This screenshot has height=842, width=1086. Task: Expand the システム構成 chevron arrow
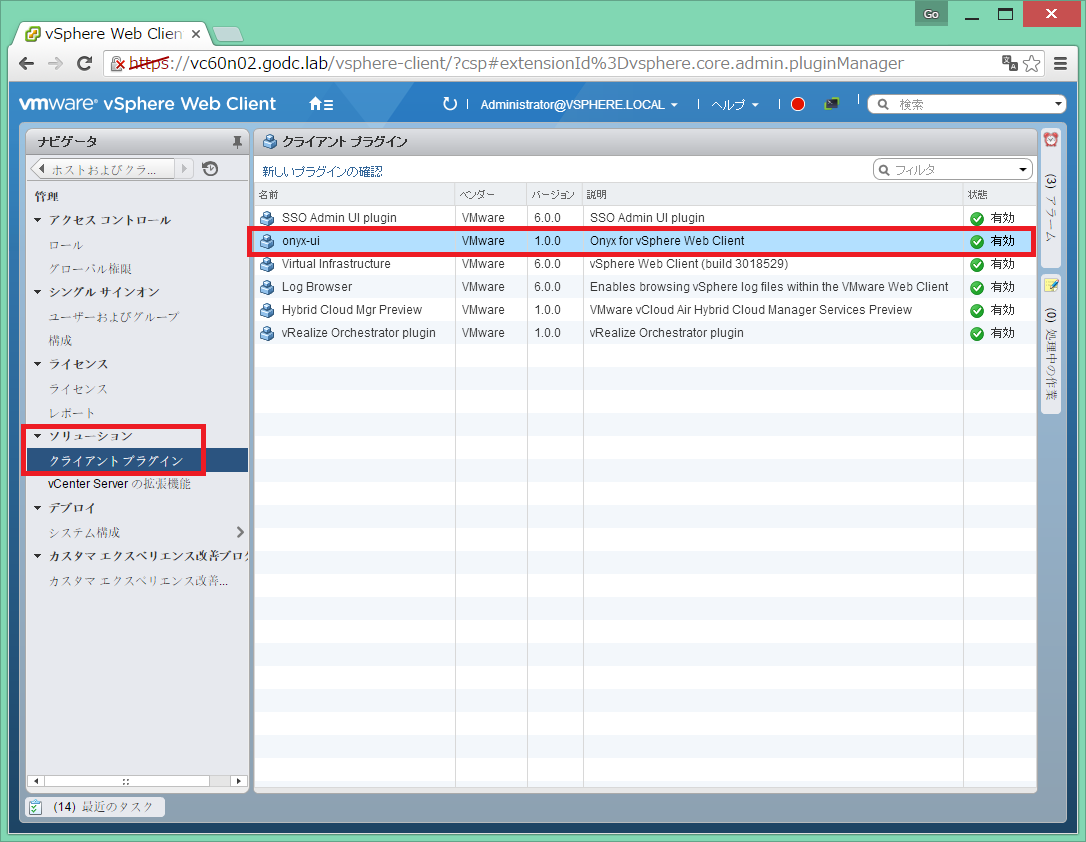240,532
